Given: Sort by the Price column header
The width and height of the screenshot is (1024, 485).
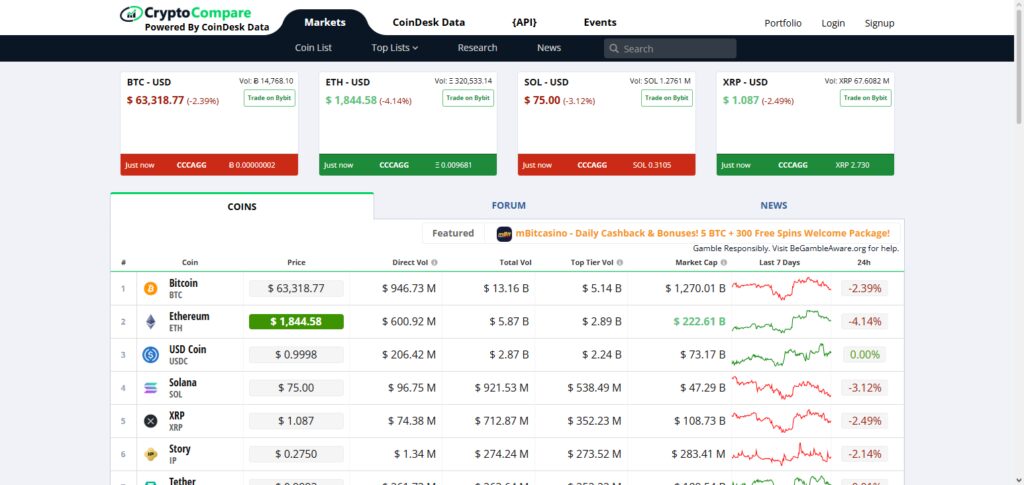Looking at the screenshot, I should pyautogui.click(x=296, y=262).
